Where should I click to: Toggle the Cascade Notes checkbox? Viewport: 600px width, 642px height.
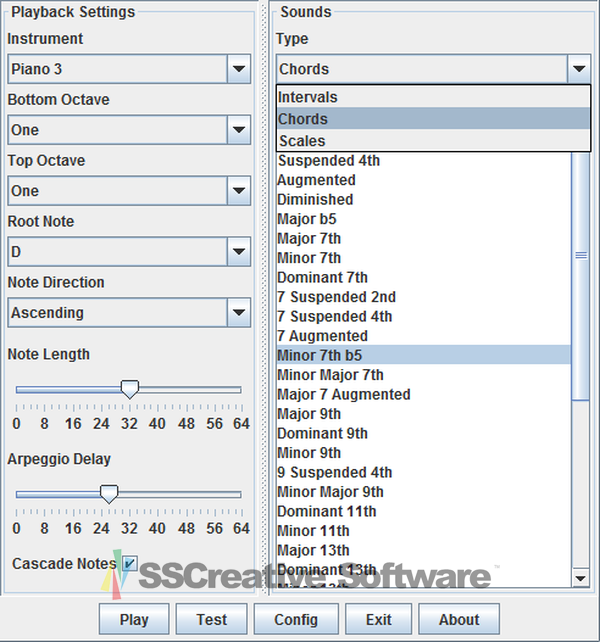click(x=130, y=564)
